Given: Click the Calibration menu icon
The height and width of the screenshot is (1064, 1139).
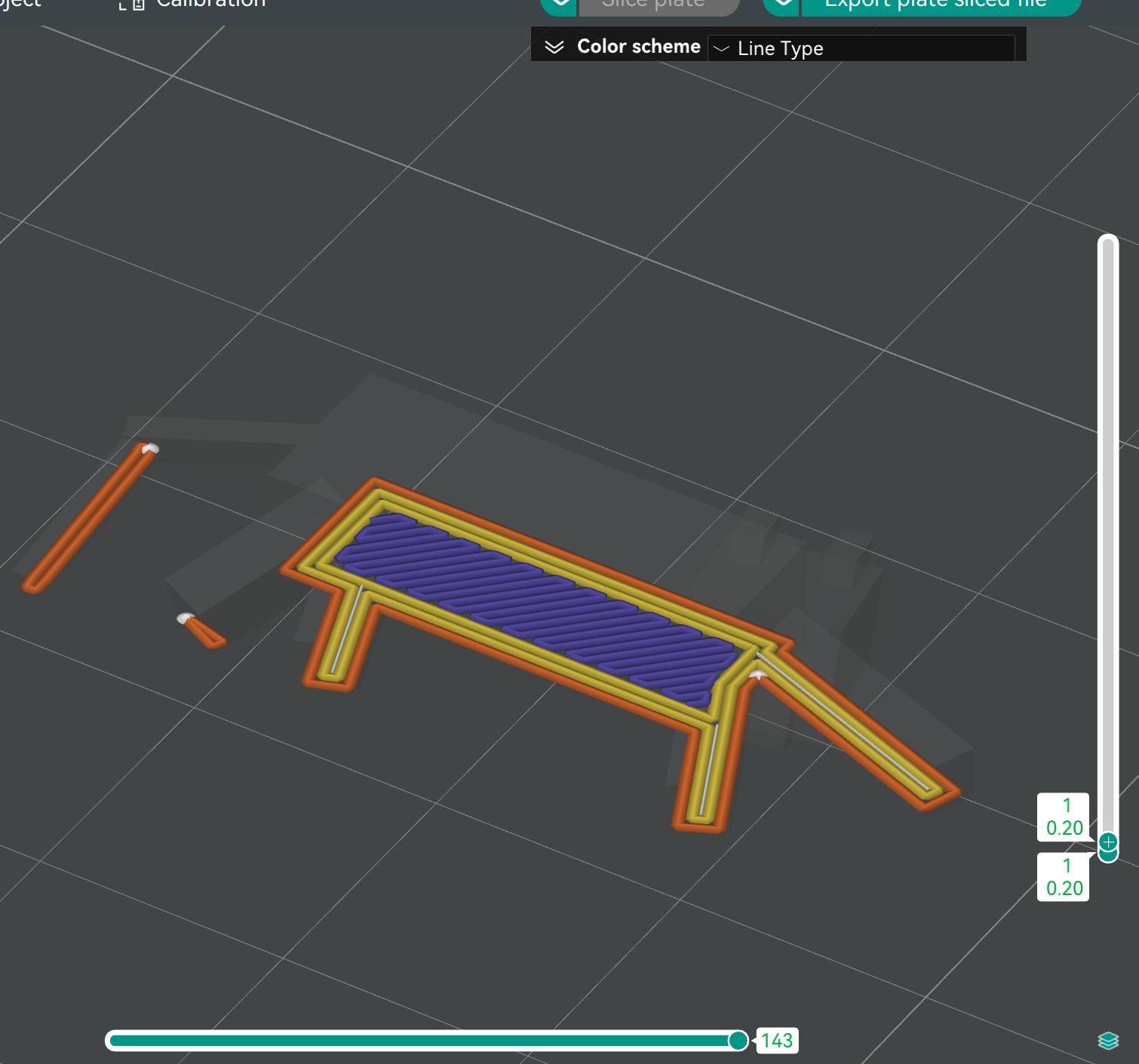Looking at the screenshot, I should pyautogui.click(x=132, y=4).
